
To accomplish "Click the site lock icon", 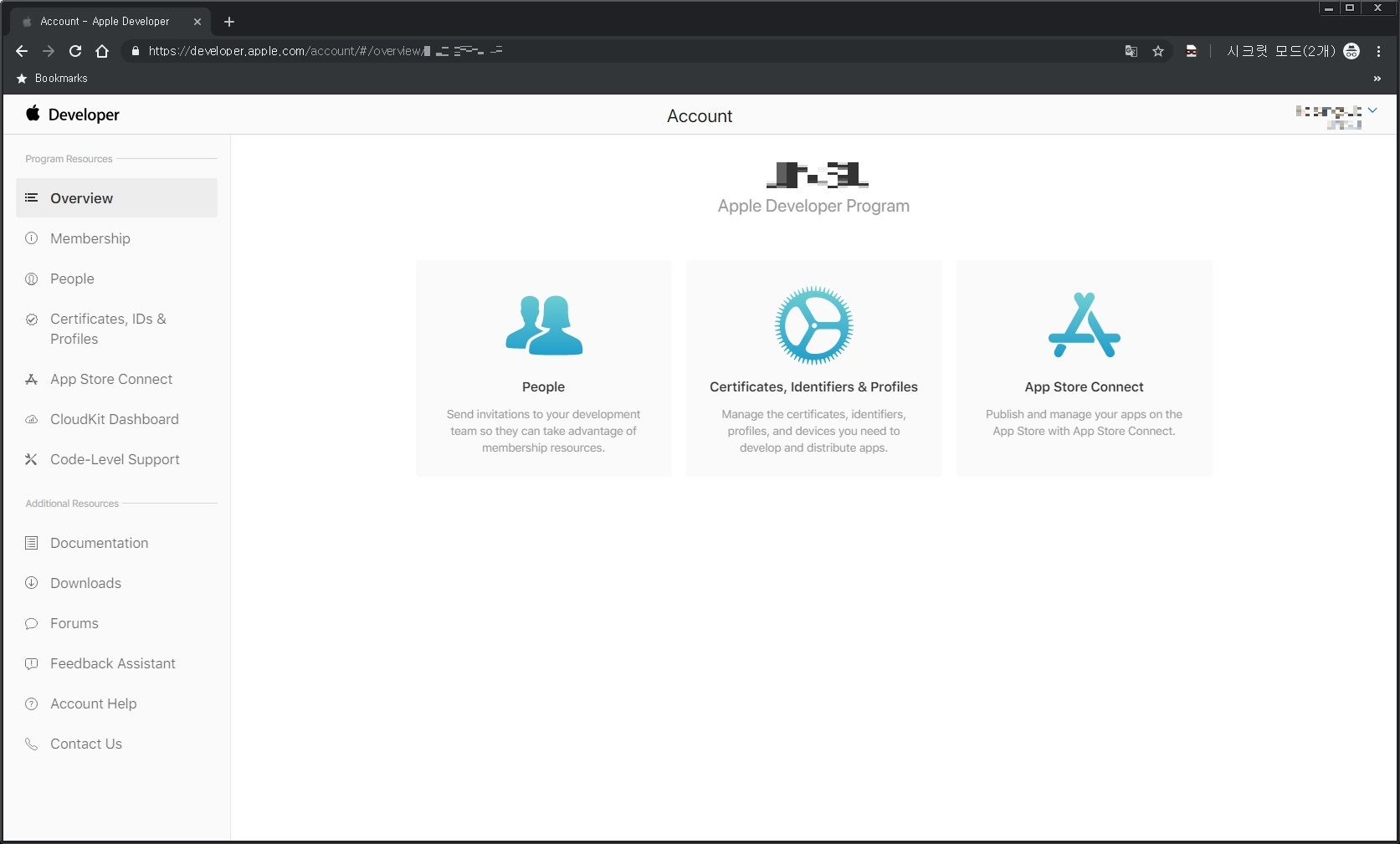I will (x=136, y=51).
